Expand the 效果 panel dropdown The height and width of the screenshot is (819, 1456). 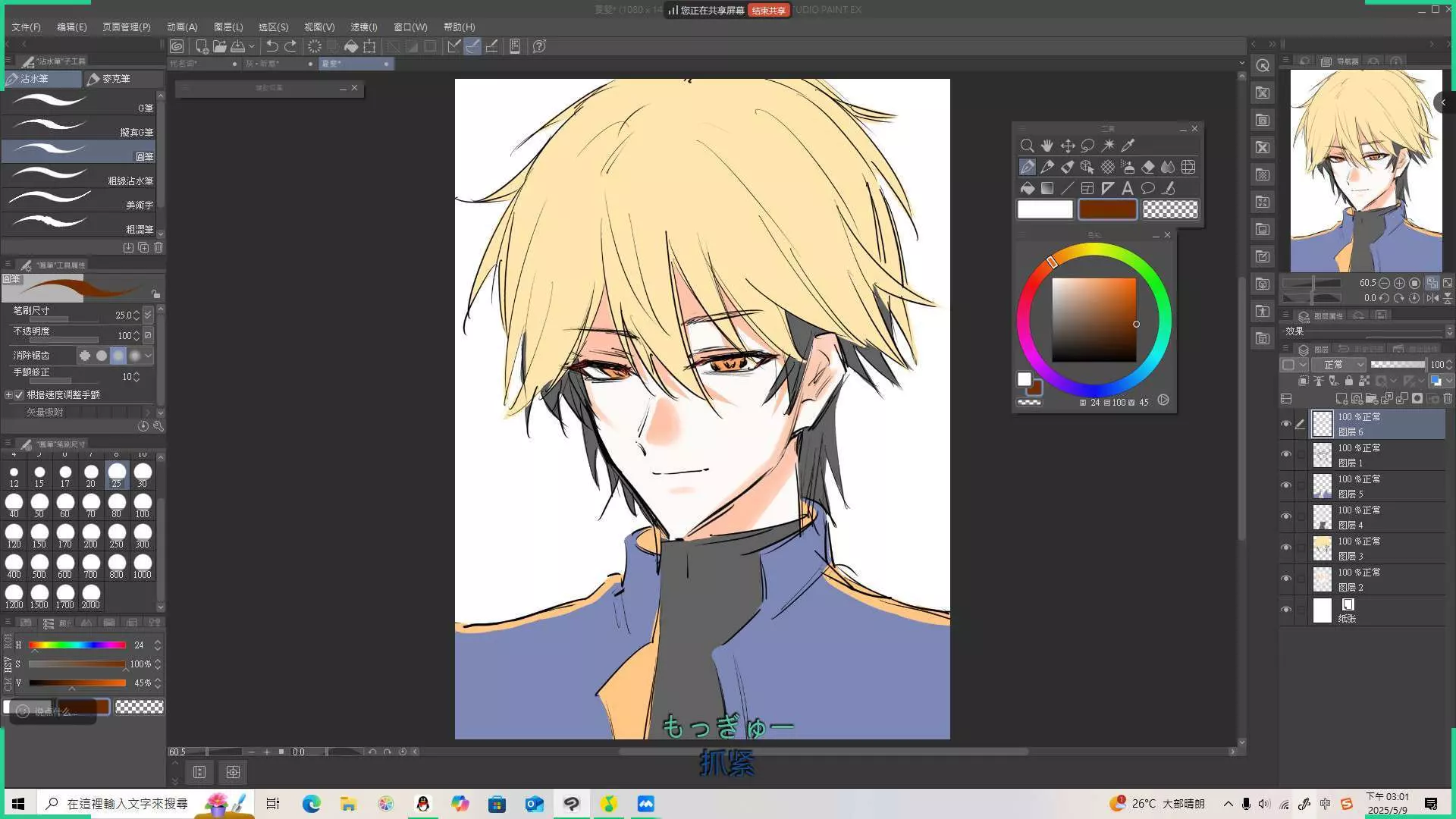click(1449, 331)
